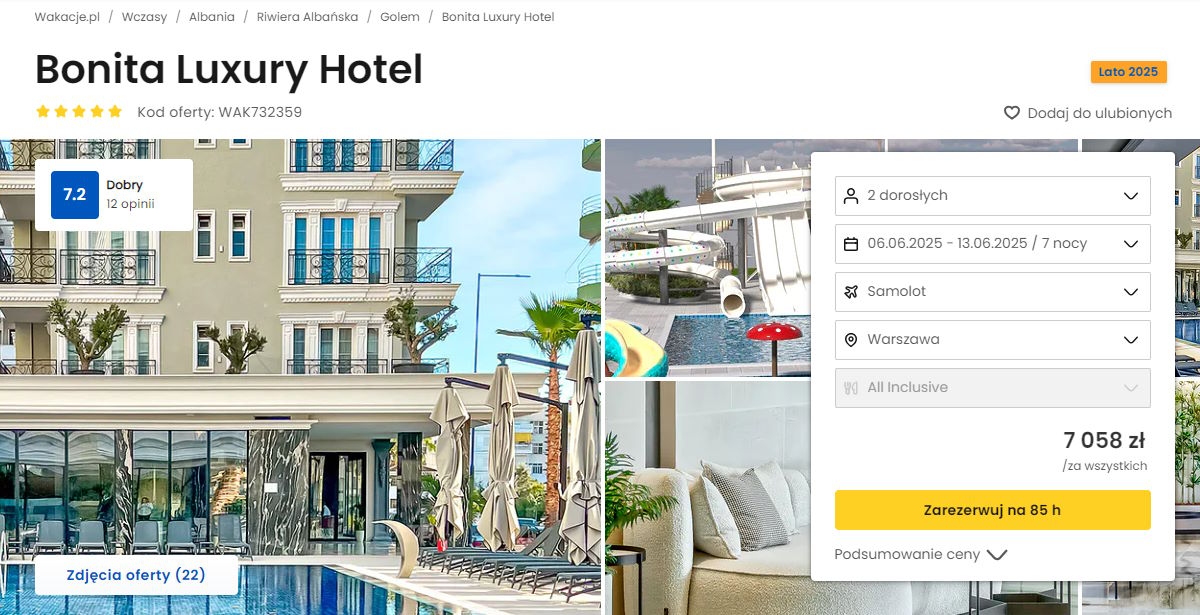Open the 06.06.2025 - 13.06.2025 date dropdown
Viewport: 1200px width, 615px height.
click(993, 244)
